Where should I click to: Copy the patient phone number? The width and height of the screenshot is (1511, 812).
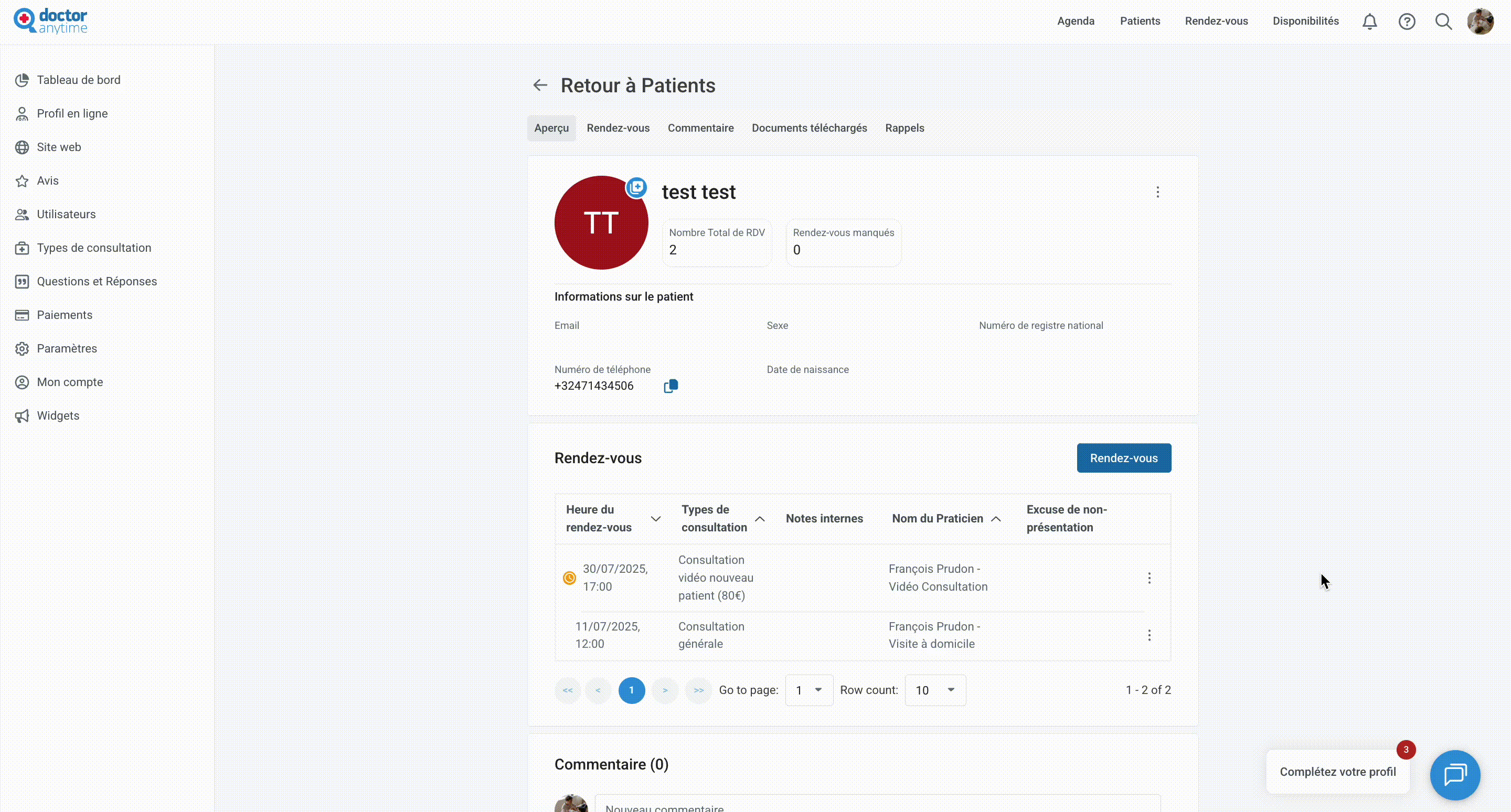coord(671,386)
